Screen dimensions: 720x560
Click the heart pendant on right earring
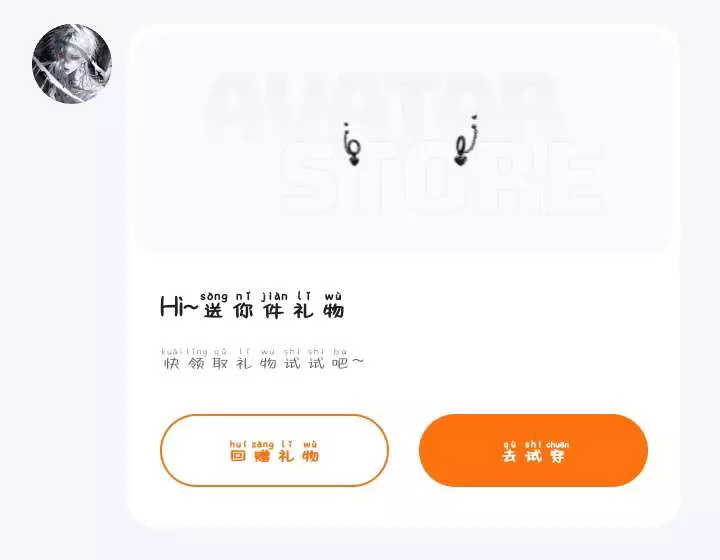coord(460,160)
